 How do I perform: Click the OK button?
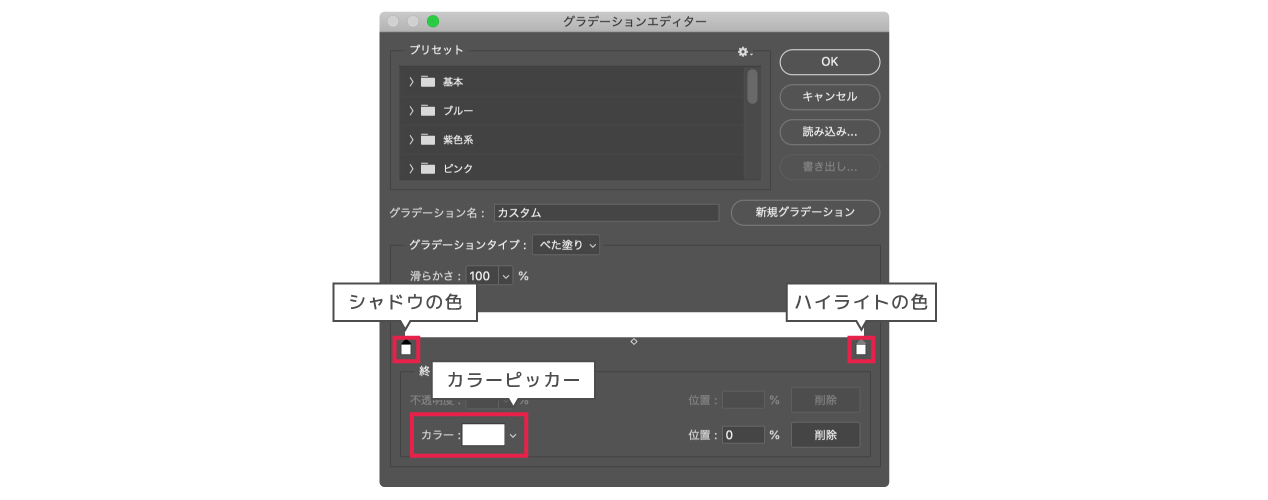tap(829, 62)
